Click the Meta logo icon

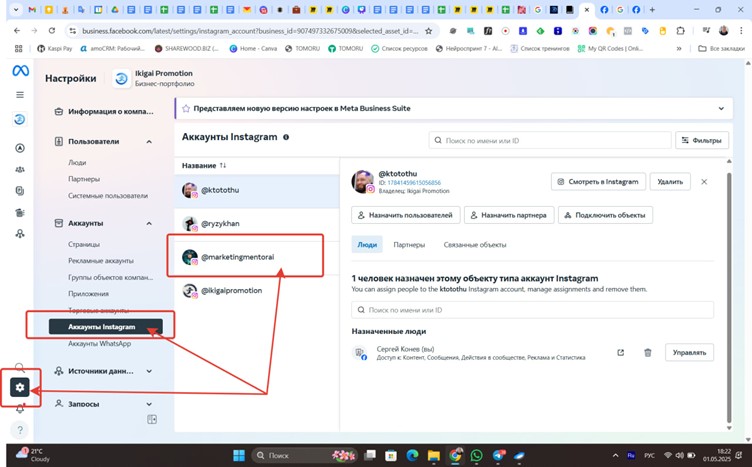point(20,71)
